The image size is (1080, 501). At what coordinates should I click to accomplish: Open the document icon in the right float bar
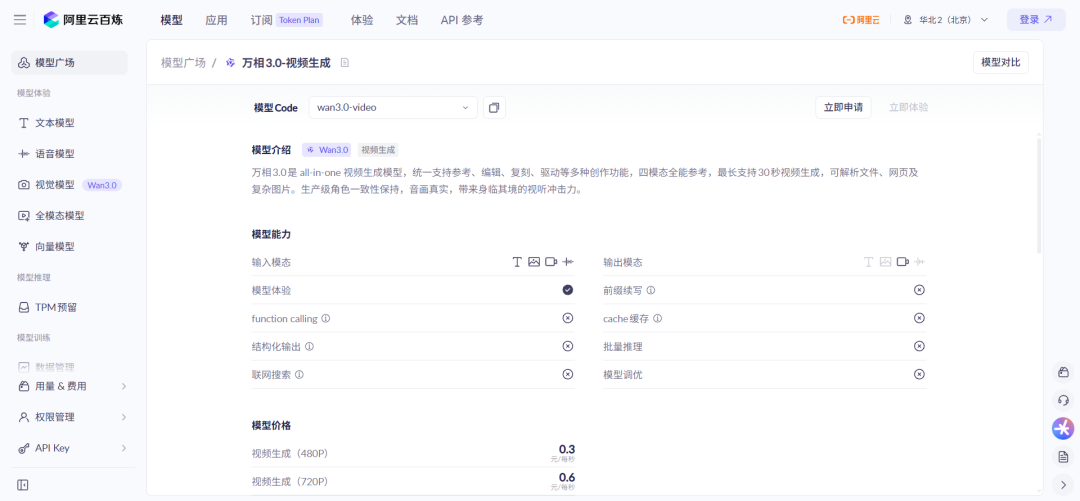pos(1063,457)
